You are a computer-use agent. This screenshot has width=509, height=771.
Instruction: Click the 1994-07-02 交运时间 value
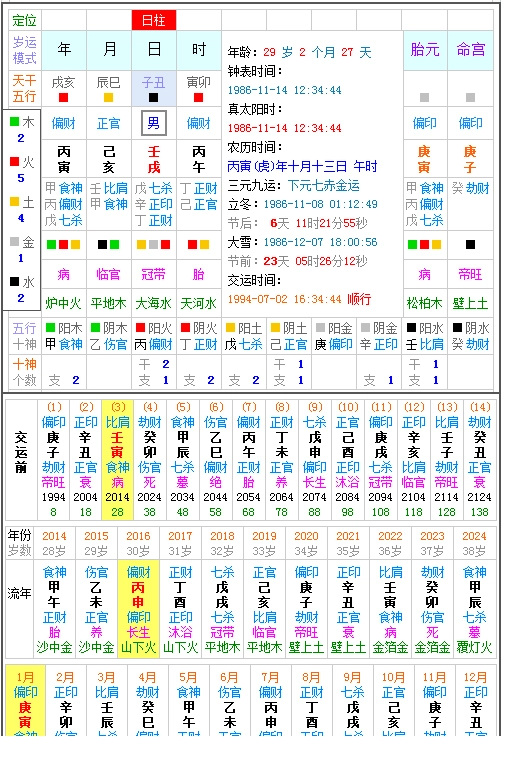(284, 299)
